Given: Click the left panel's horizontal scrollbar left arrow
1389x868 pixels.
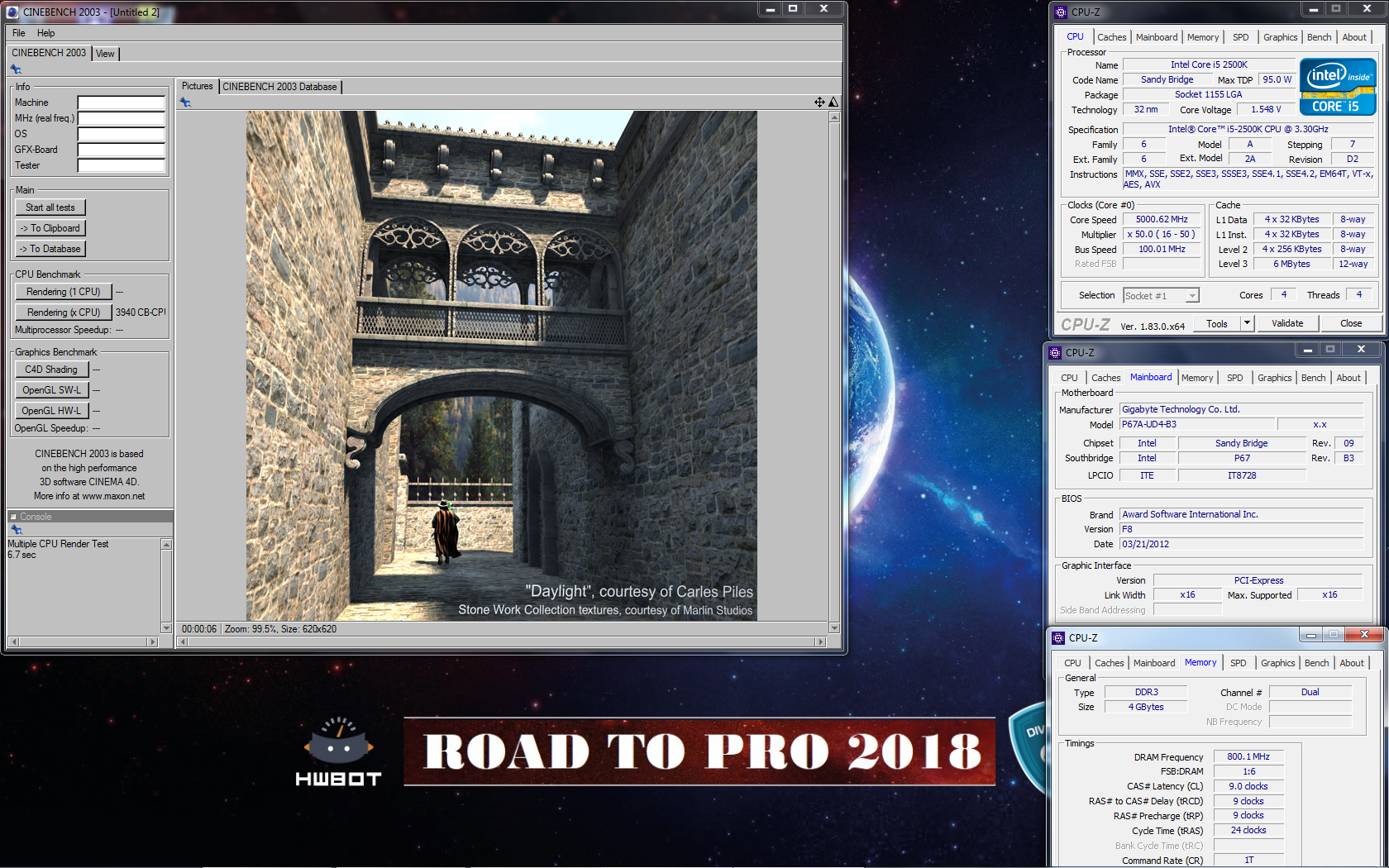Looking at the screenshot, I should [x=13, y=641].
